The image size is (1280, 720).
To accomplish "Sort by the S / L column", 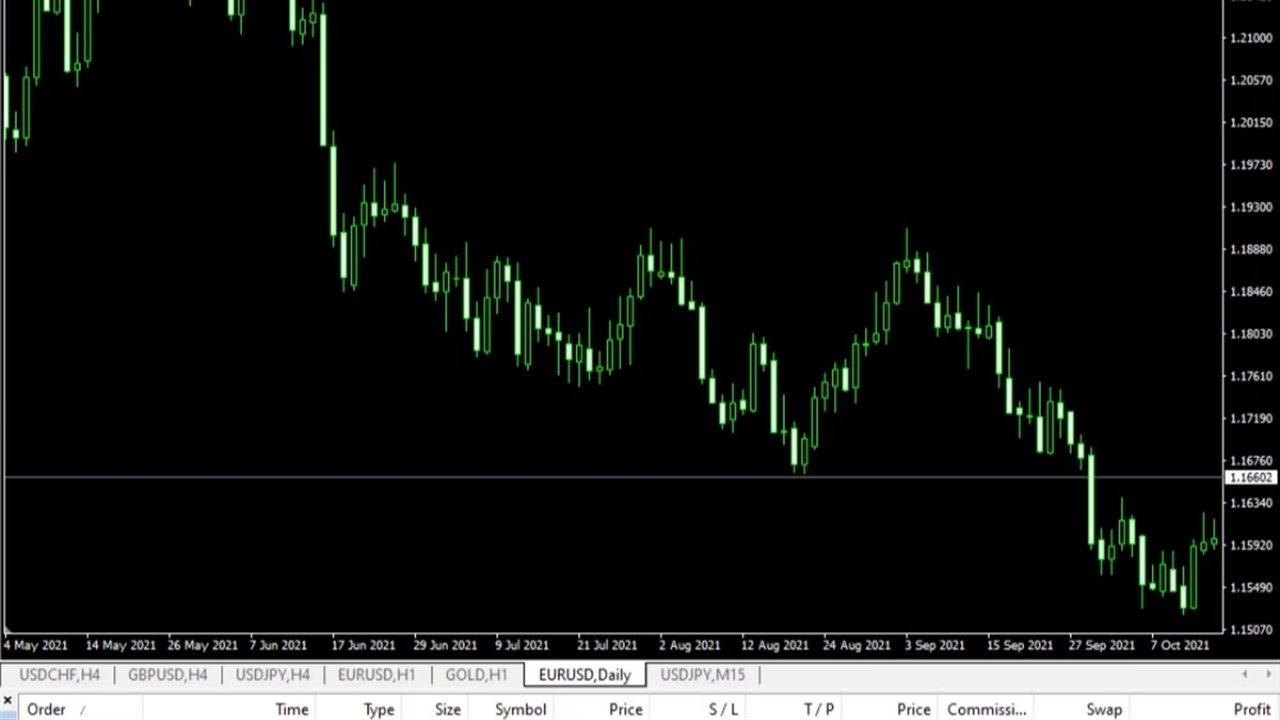I will 723,709.
